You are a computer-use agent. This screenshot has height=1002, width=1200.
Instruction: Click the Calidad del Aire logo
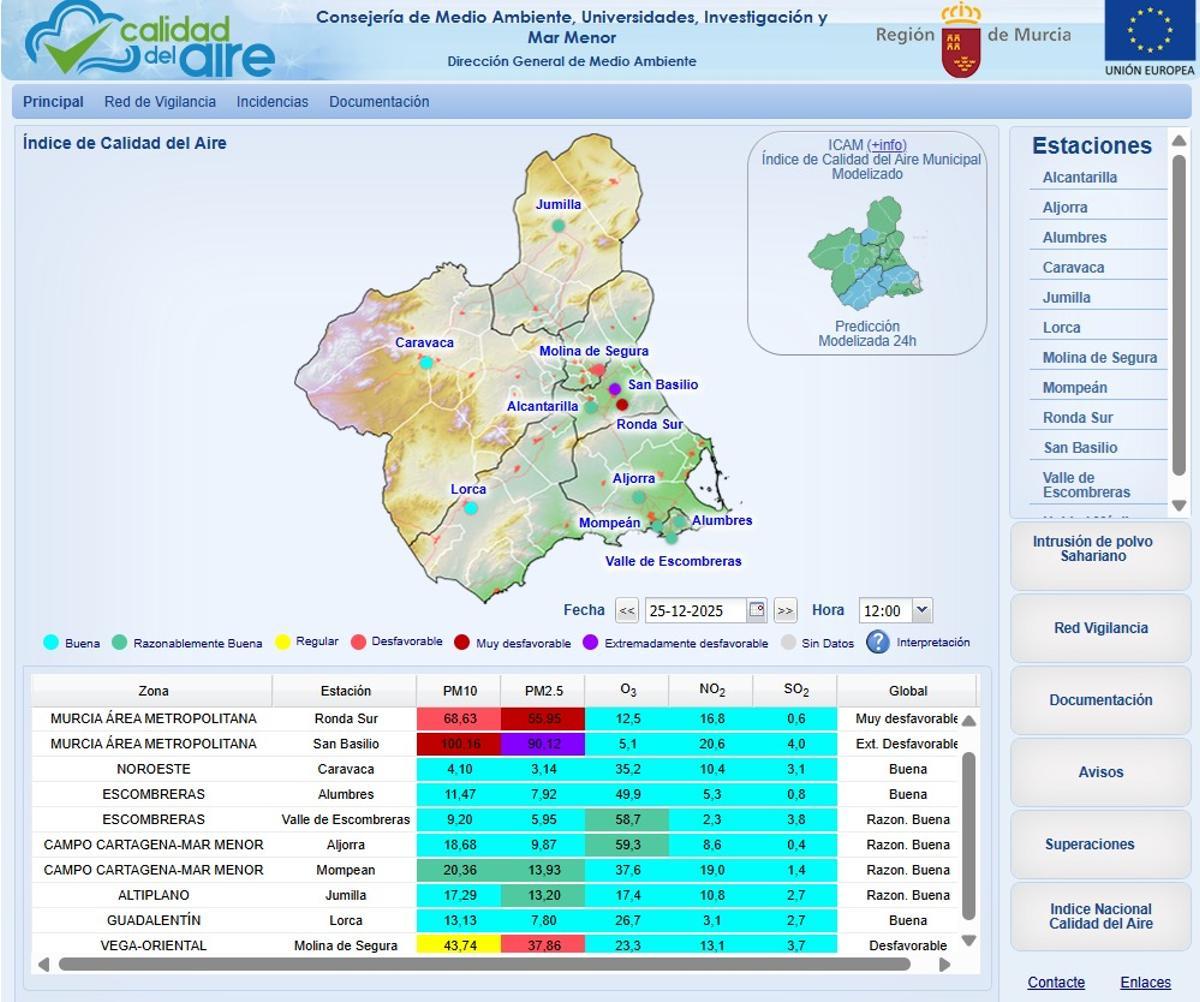pos(150,40)
